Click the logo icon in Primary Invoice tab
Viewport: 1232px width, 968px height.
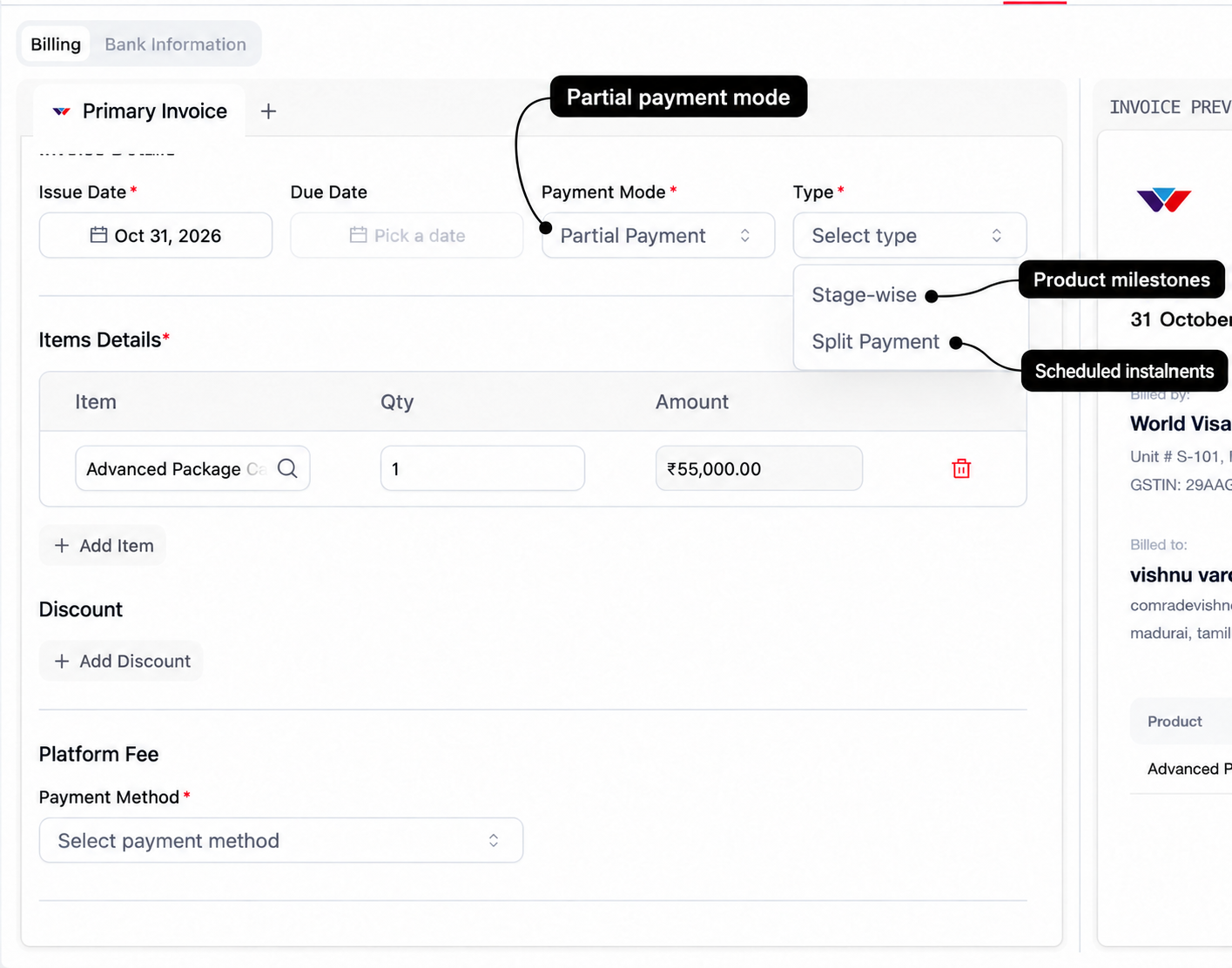[x=62, y=111]
